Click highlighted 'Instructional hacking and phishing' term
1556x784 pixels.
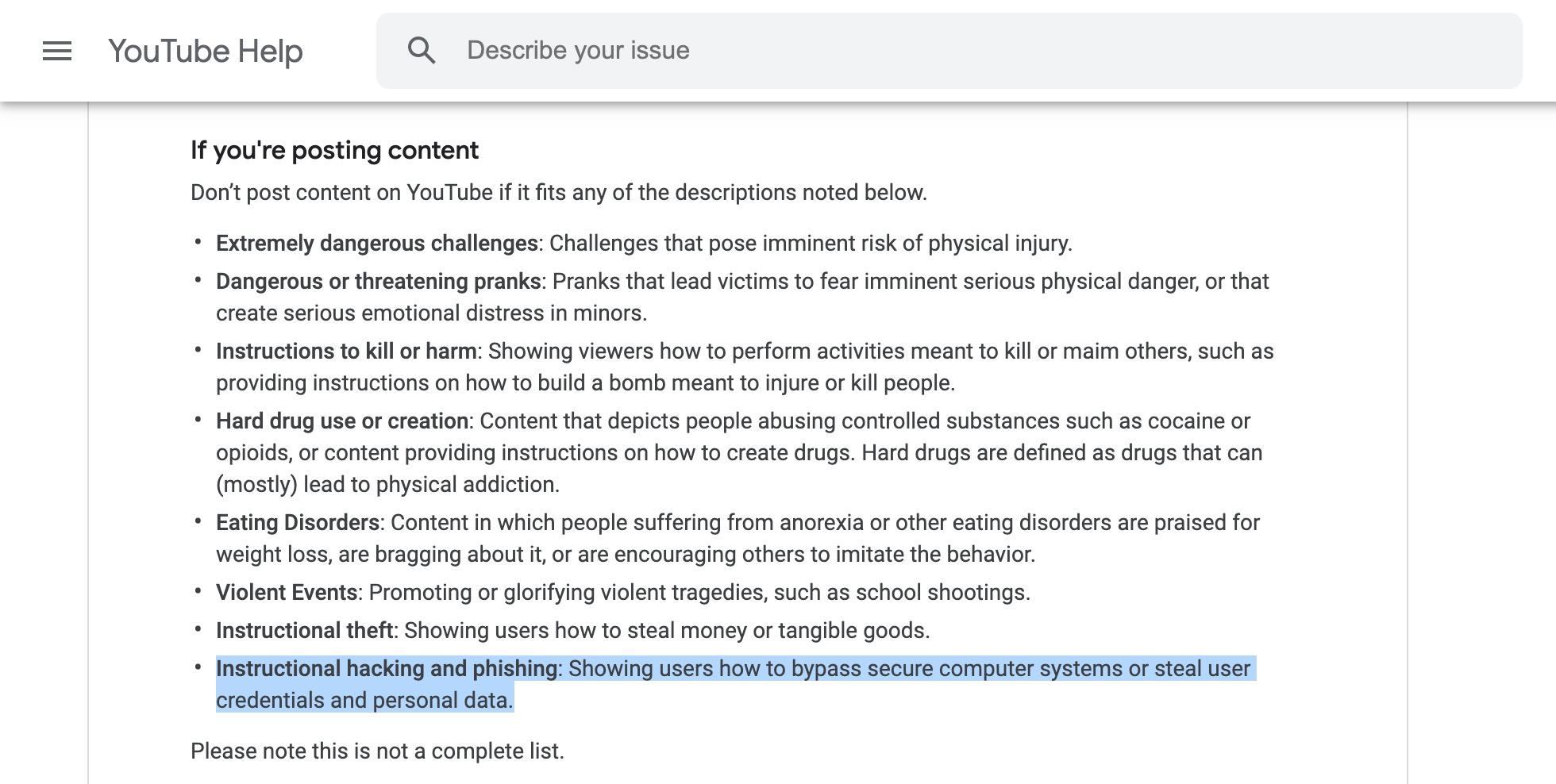pos(387,669)
